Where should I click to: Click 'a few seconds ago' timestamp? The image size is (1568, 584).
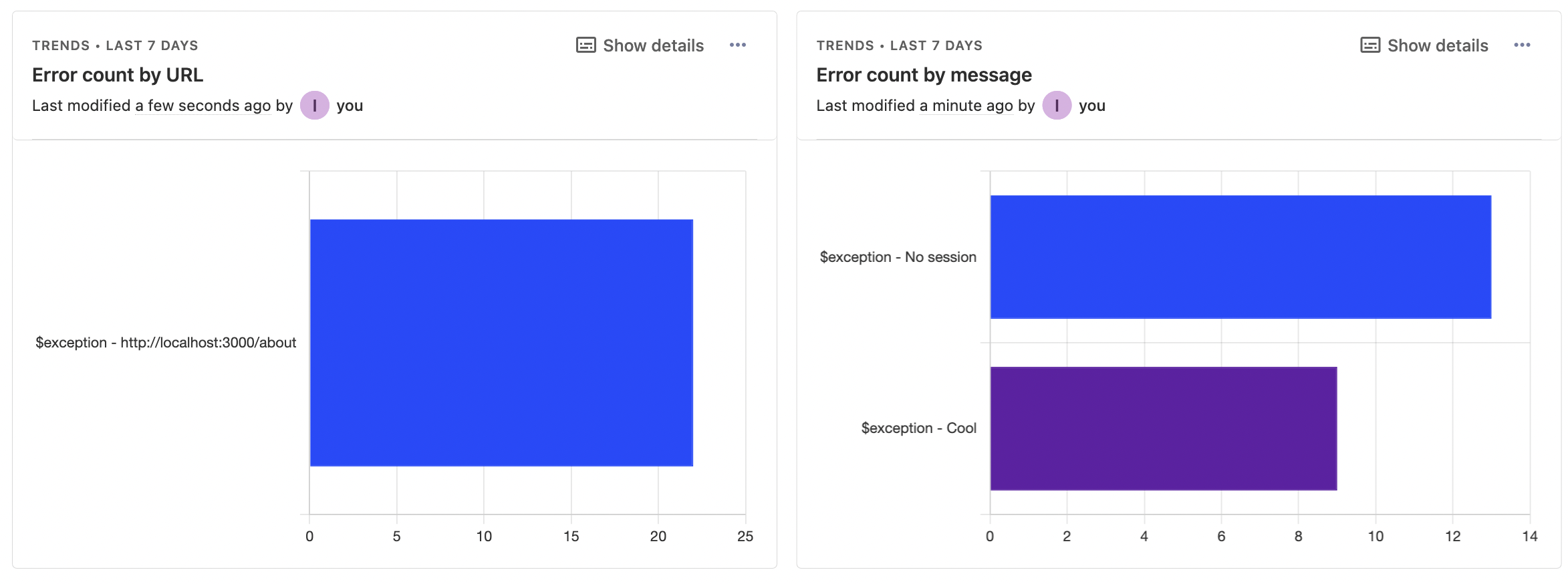[x=203, y=106]
